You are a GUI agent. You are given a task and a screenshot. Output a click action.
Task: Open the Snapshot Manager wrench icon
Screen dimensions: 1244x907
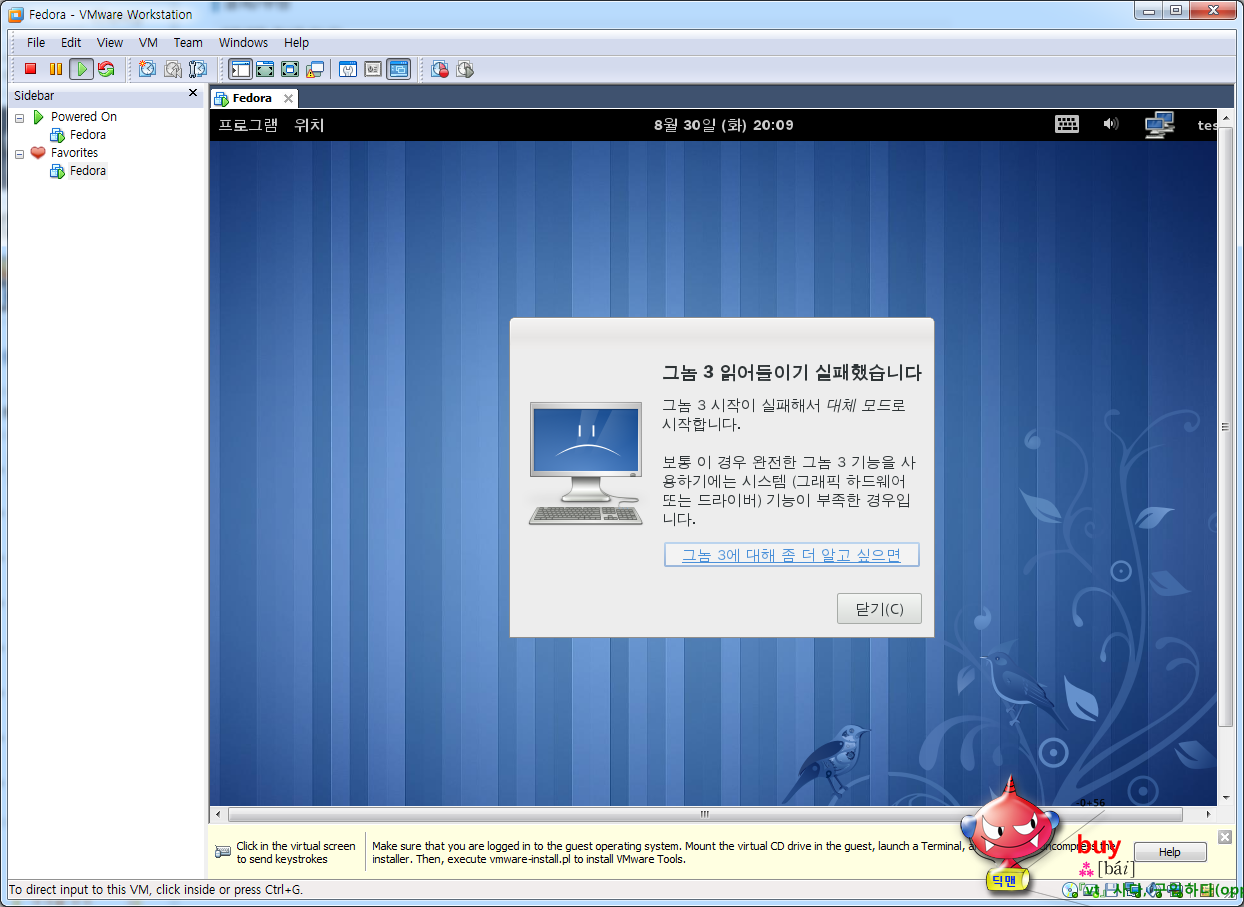click(198, 69)
